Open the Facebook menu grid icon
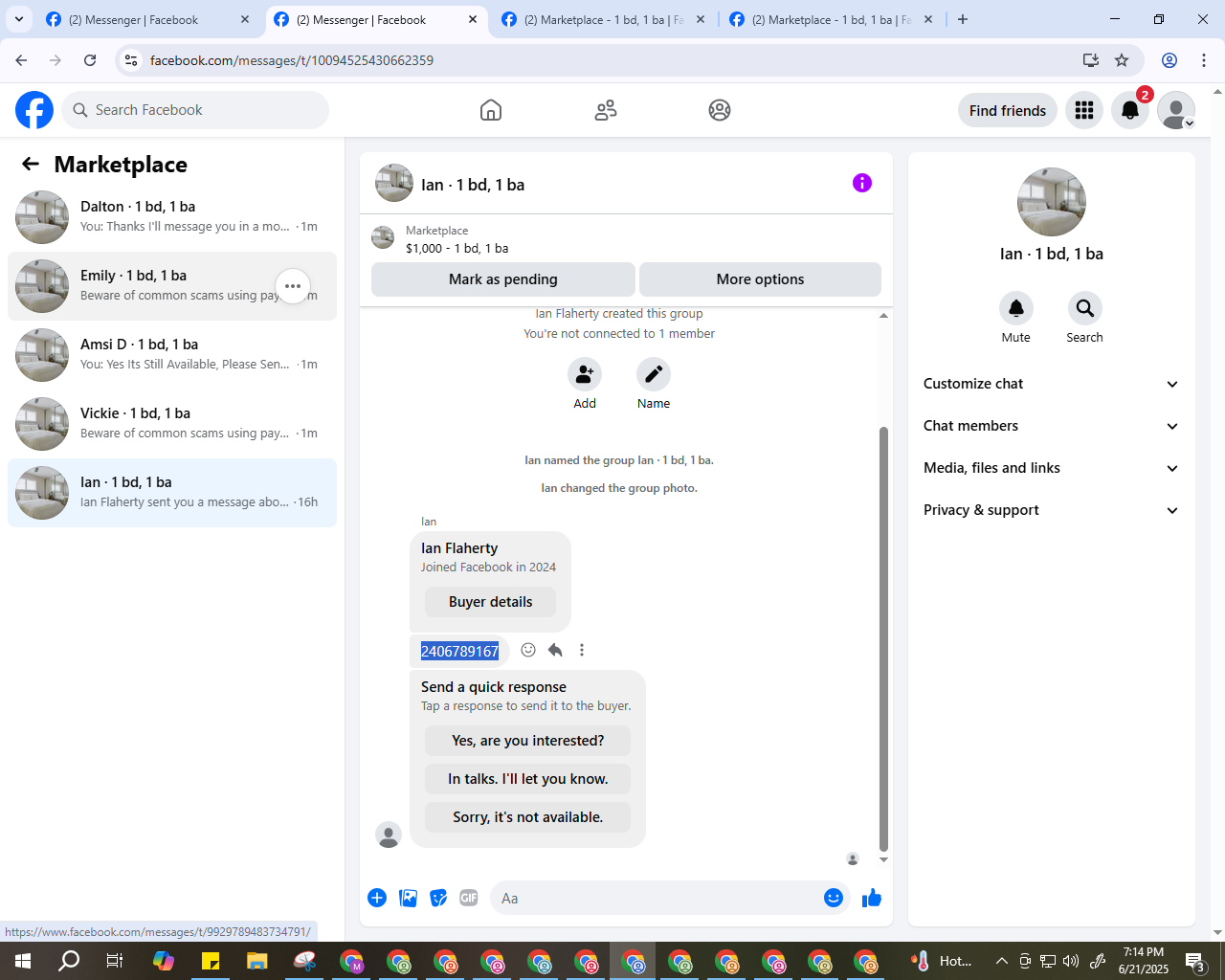The image size is (1225, 980). click(x=1084, y=111)
